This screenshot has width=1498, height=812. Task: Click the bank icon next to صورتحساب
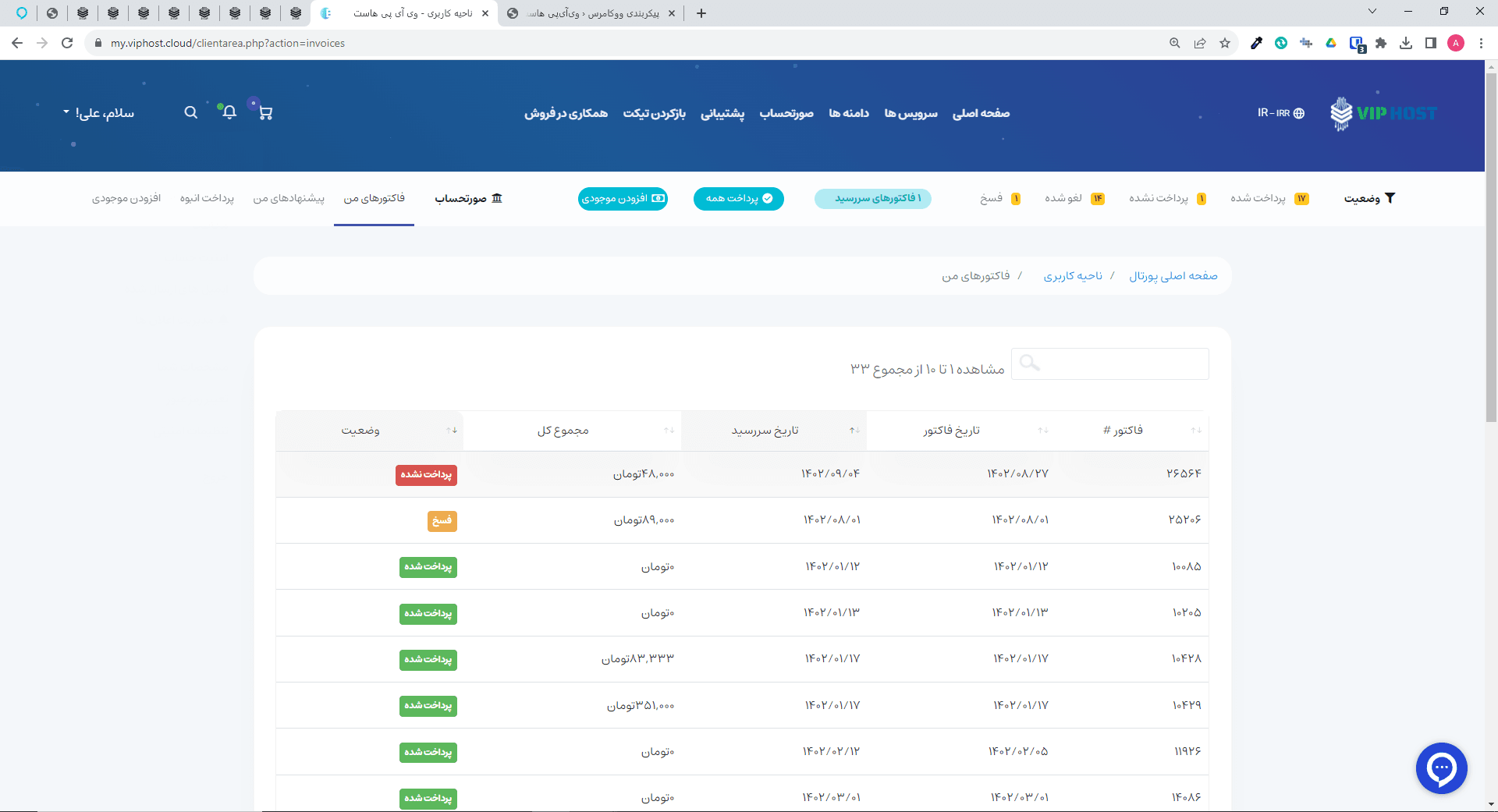pyautogui.click(x=497, y=197)
